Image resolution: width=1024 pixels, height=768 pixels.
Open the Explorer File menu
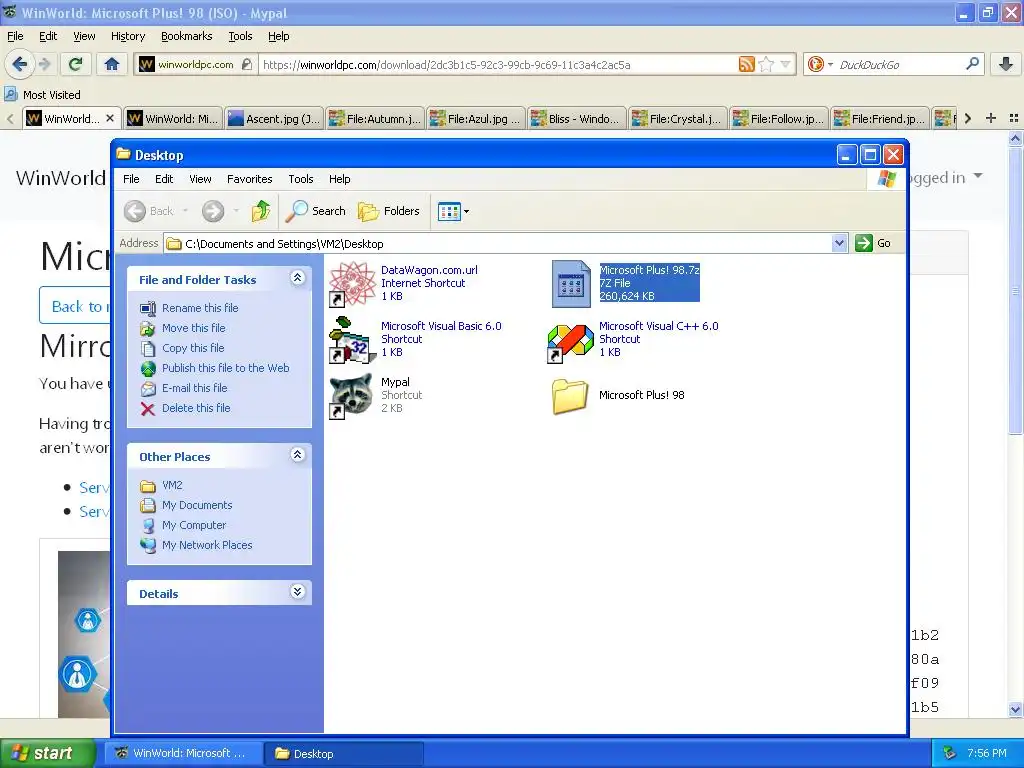pos(131,179)
